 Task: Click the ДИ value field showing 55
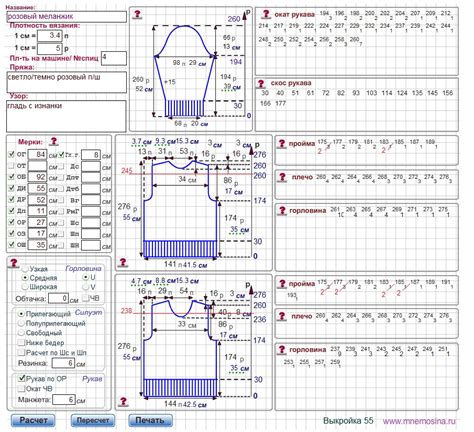tap(37, 188)
